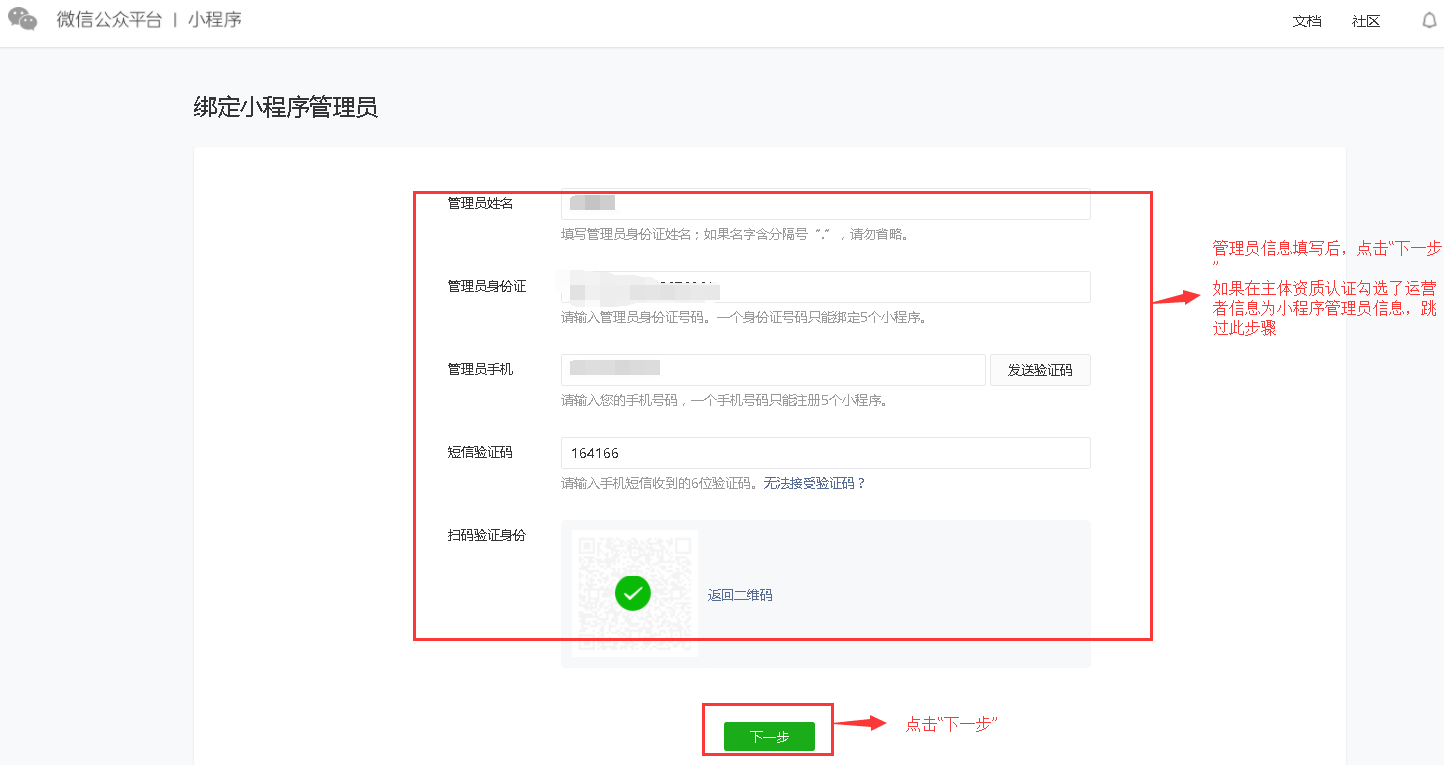Click the red arrow beside 下一步 button
This screenshot has width=1444, height=765.
861,723
